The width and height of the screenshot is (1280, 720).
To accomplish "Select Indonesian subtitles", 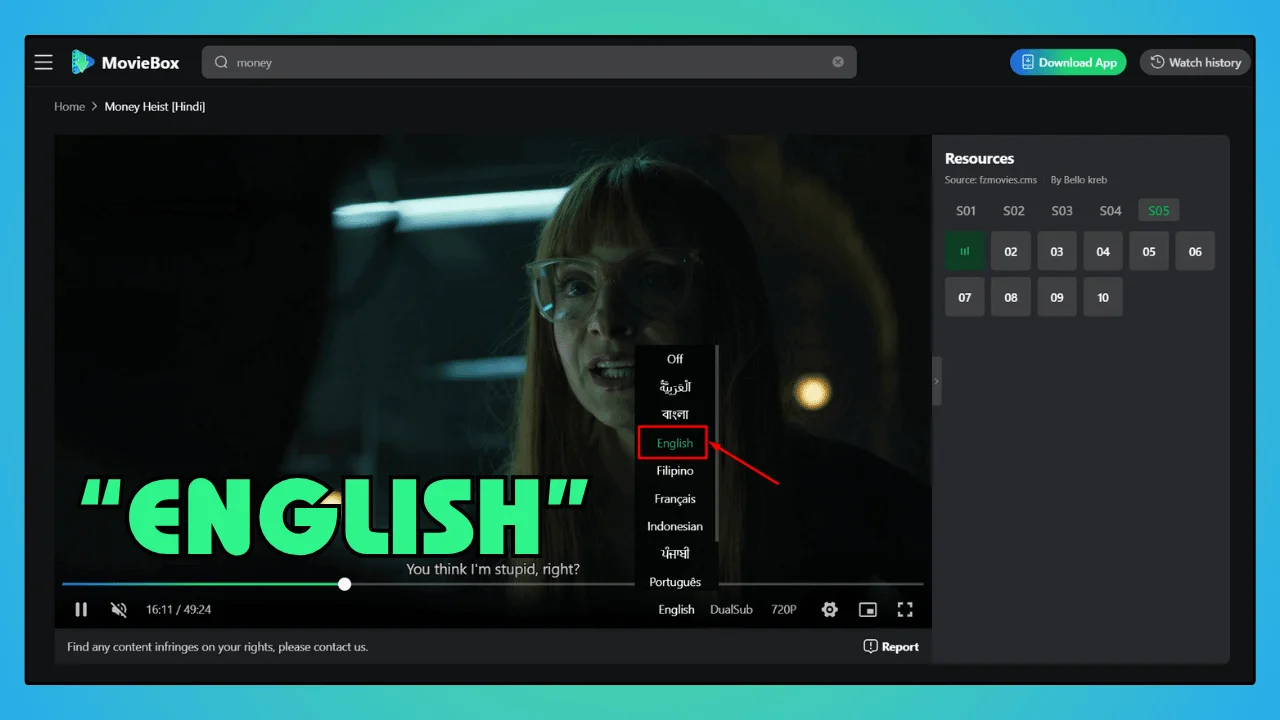I will [675, 527].
